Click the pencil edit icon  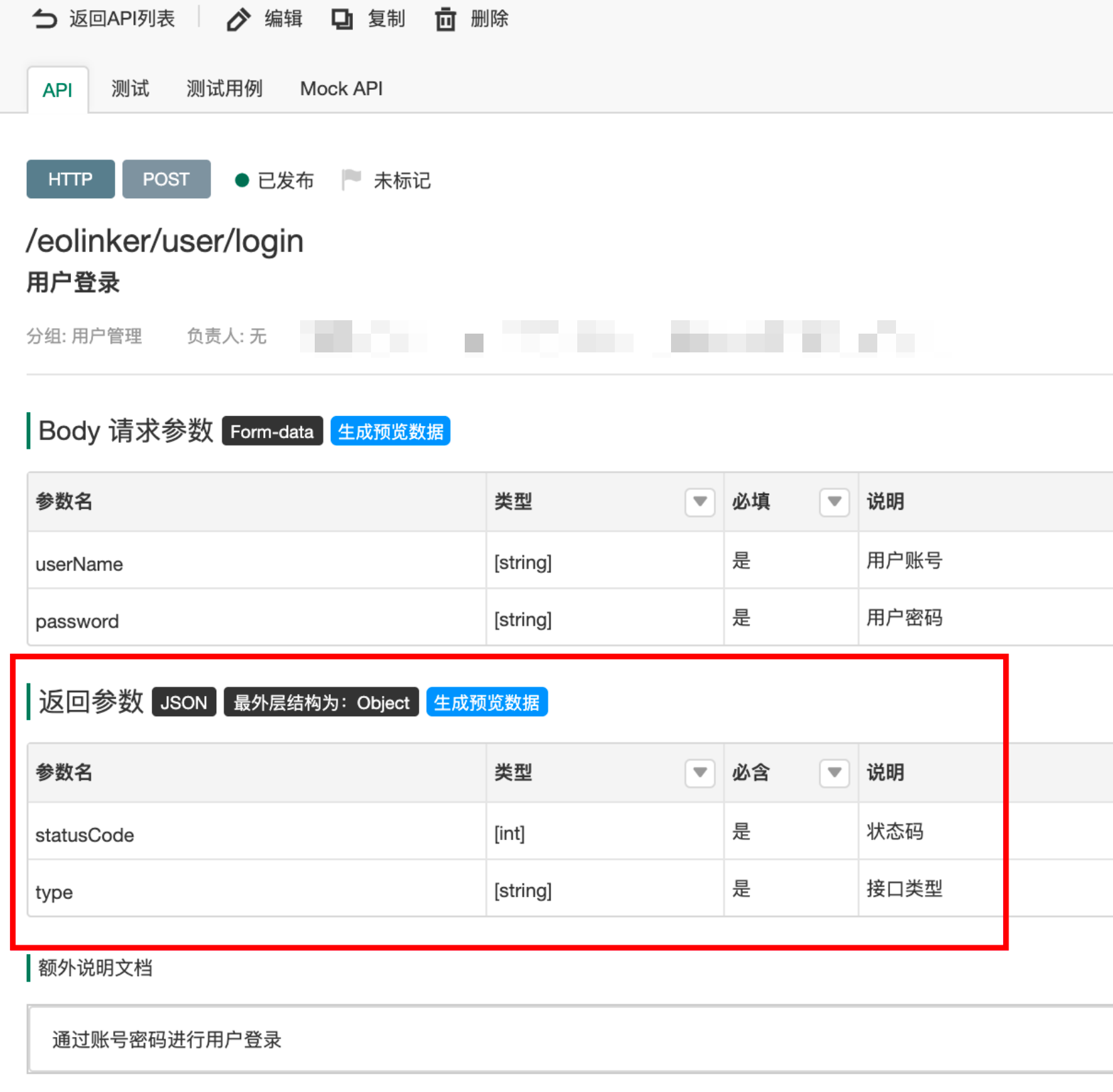pyautogui.click(x=238, y=19)
